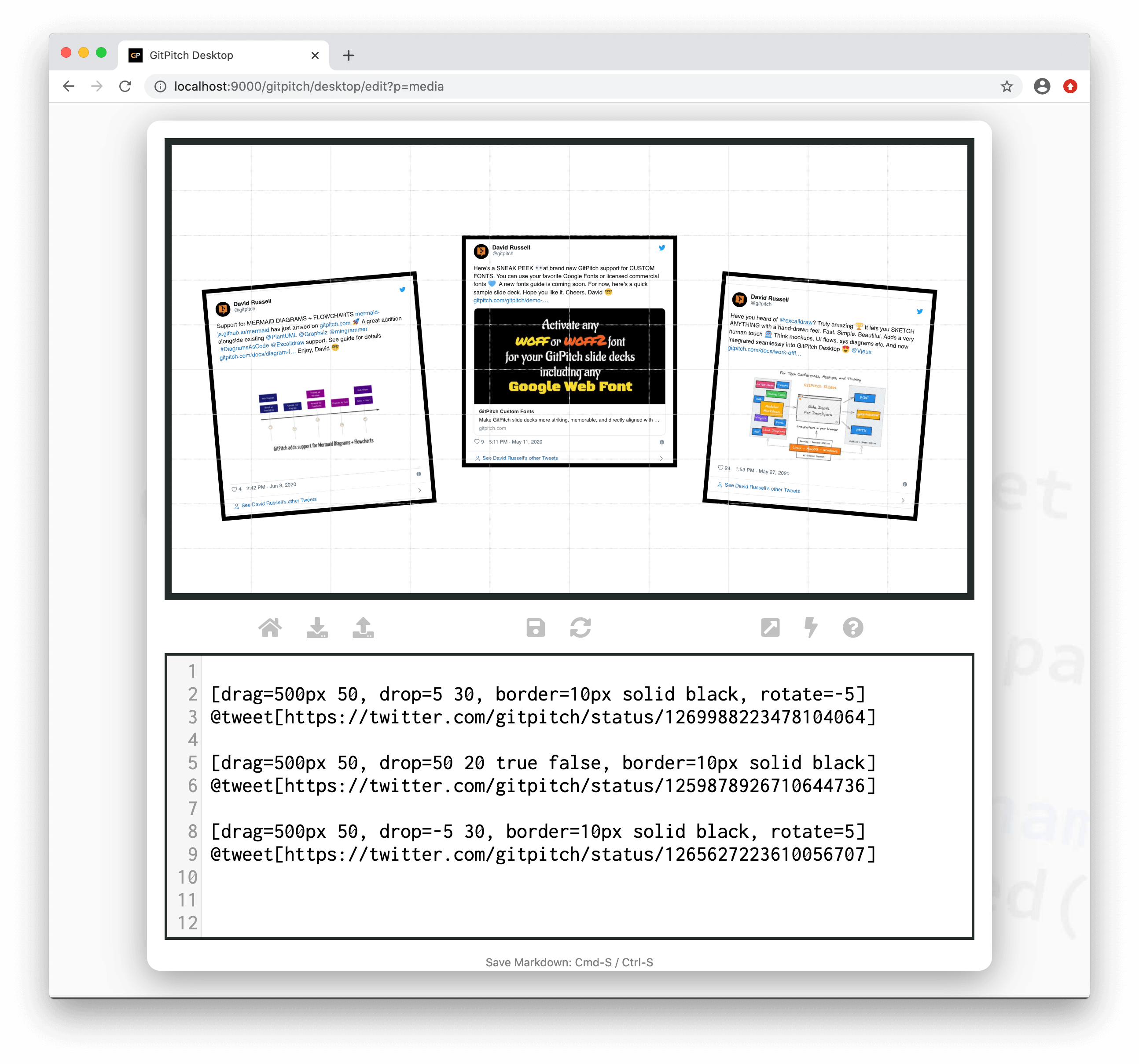
Task: Click the refresh sync arrows icon
Action: [x=581, y=627]
